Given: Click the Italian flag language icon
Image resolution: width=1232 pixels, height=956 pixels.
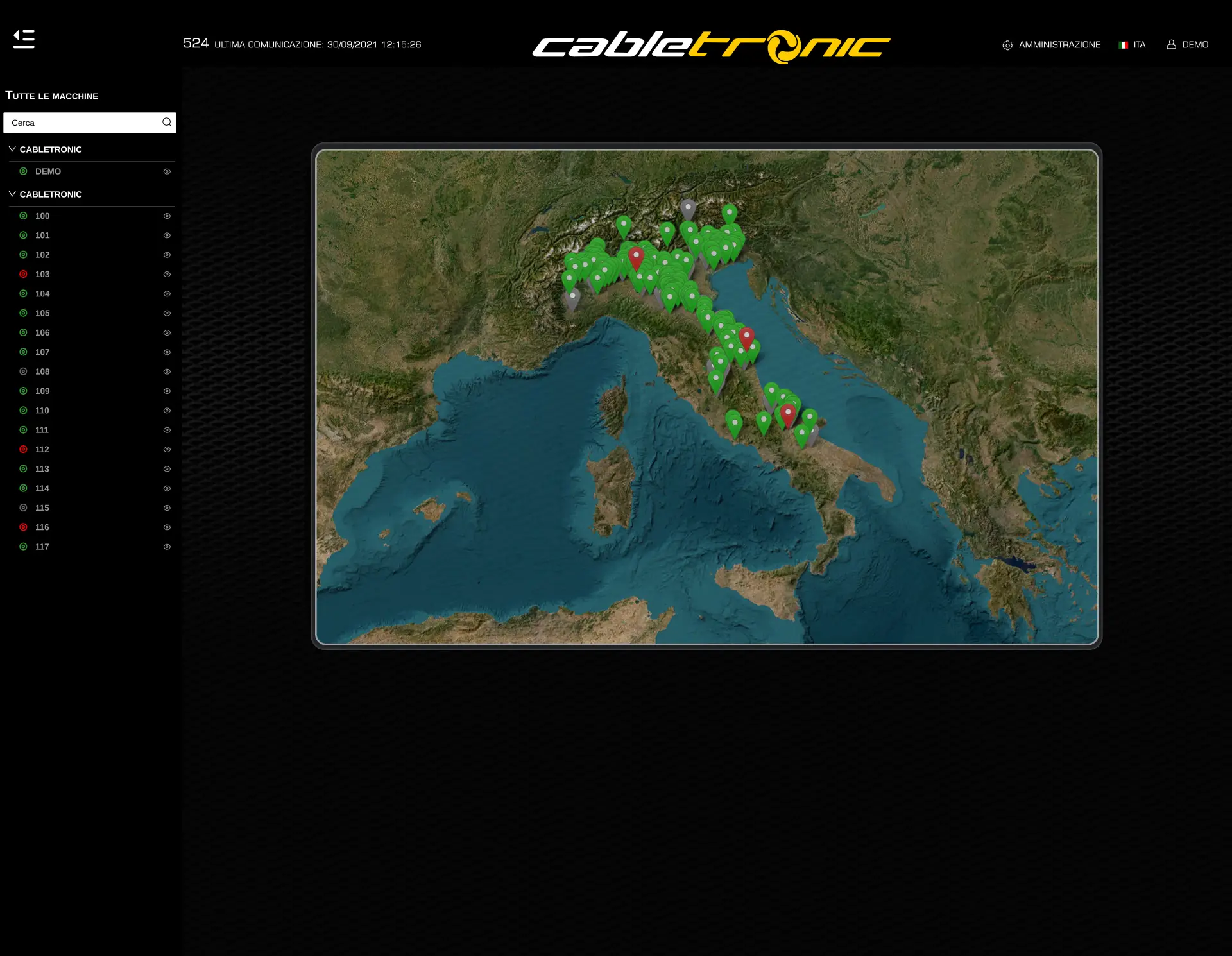Looking at the screenshot, I should [1124, 45].
